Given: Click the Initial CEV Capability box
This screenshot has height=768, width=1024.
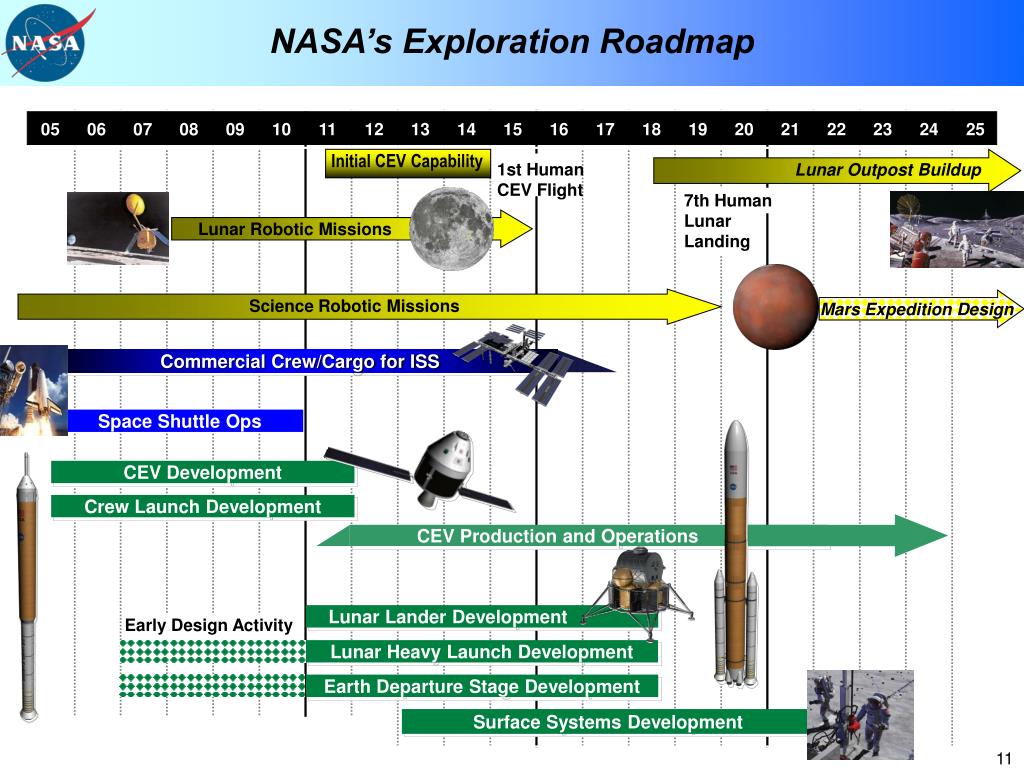Looking at the screenshot, I should 408,163.
